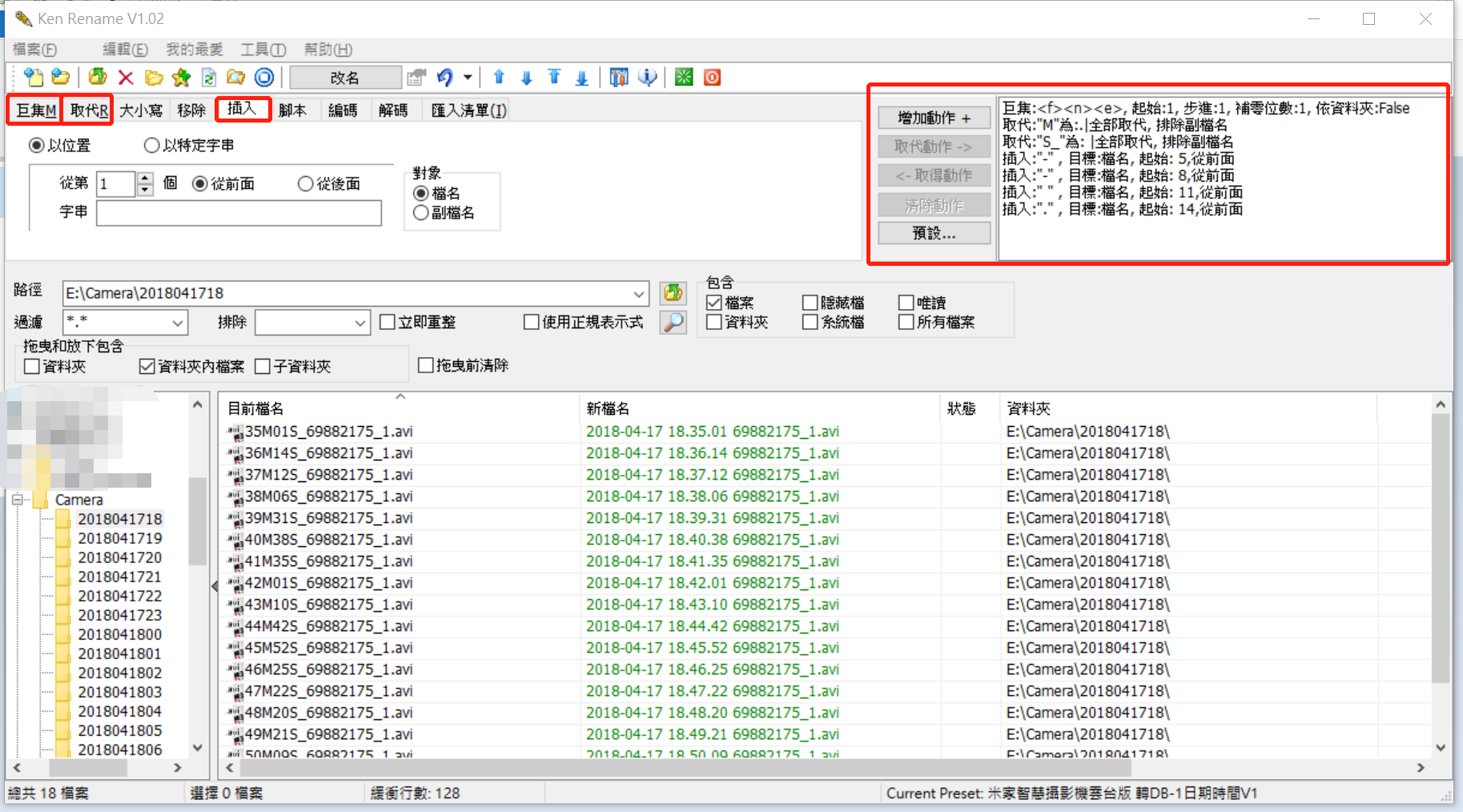
Task: Click the 增加動作 + button
Action: point(934,118)
